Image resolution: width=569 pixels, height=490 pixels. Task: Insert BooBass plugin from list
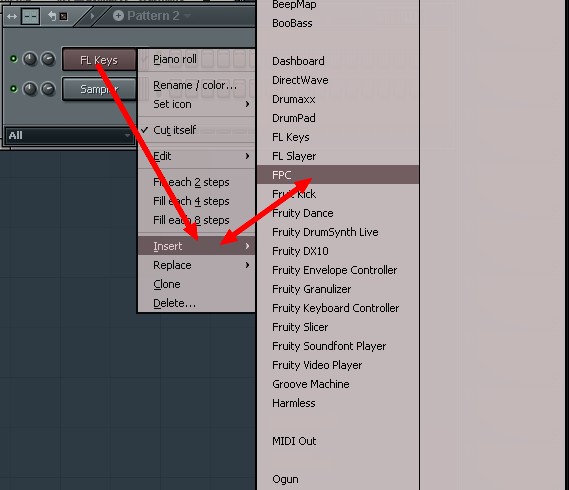click(x=338, y=23)
